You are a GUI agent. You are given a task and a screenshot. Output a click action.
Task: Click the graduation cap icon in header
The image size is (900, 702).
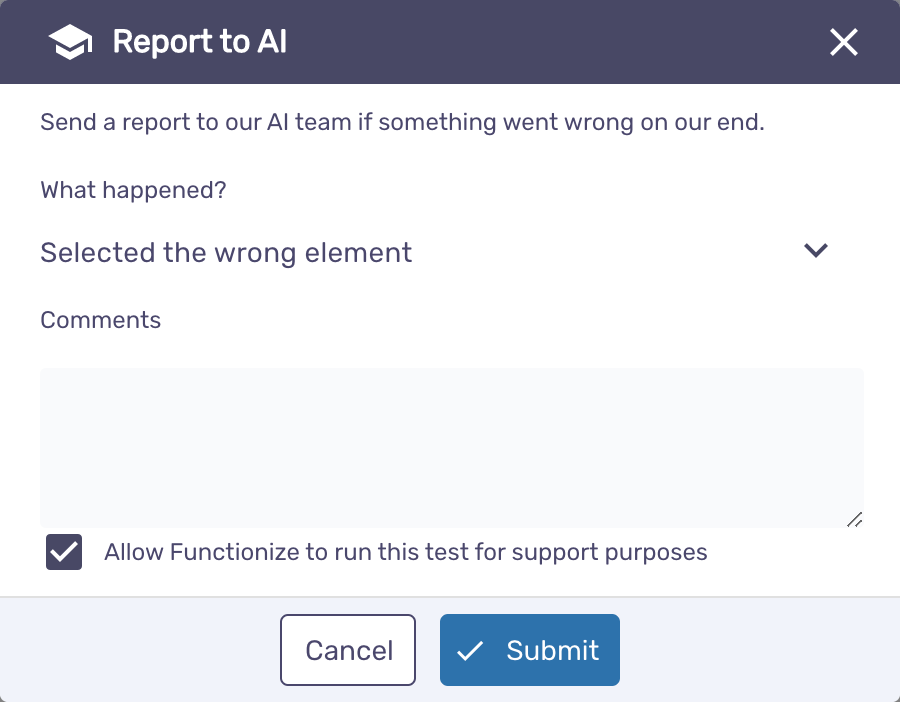click(70, 42)
